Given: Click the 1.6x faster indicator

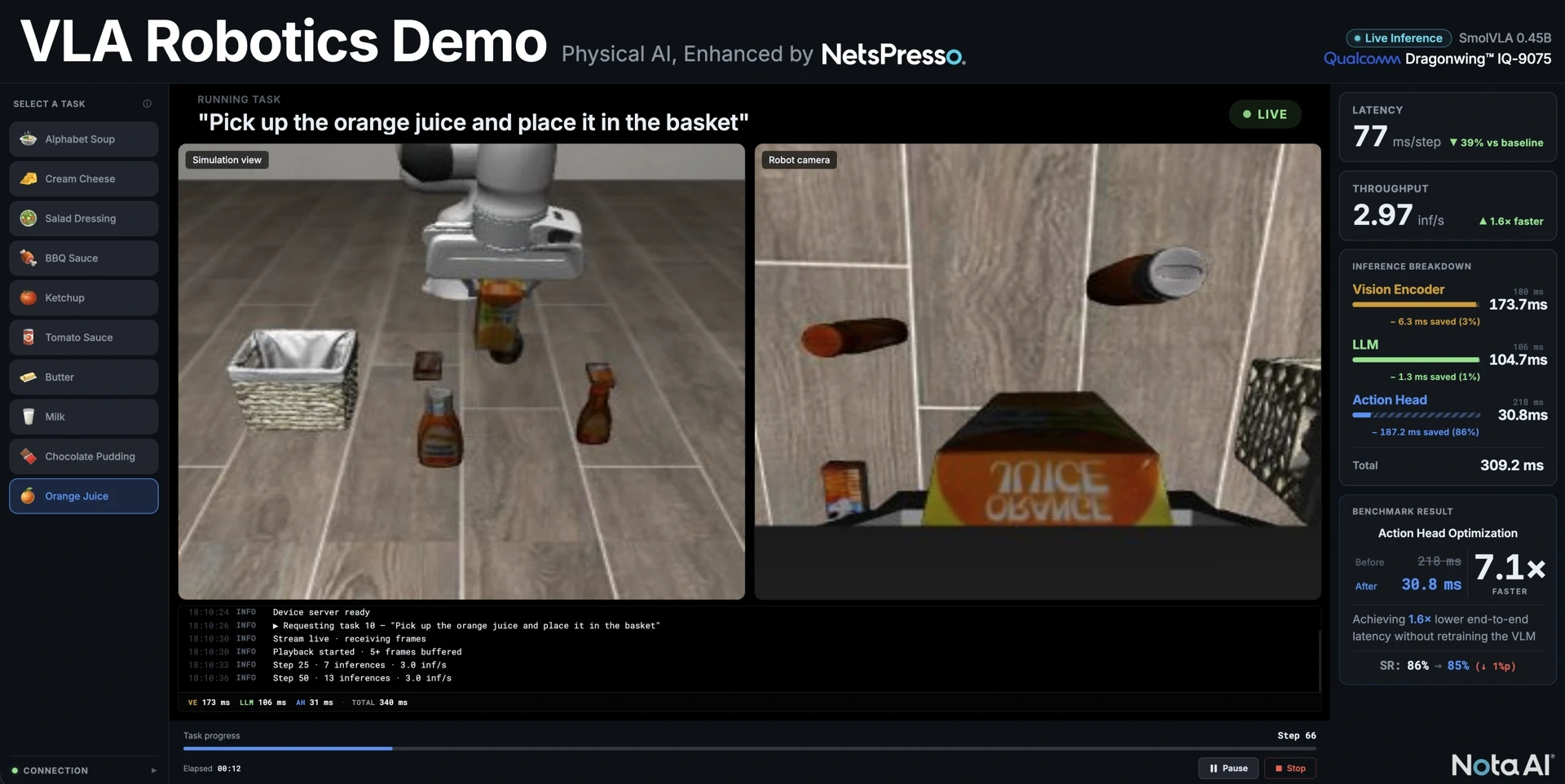Looking at the screenshot, I should [x=1511, y=221].
